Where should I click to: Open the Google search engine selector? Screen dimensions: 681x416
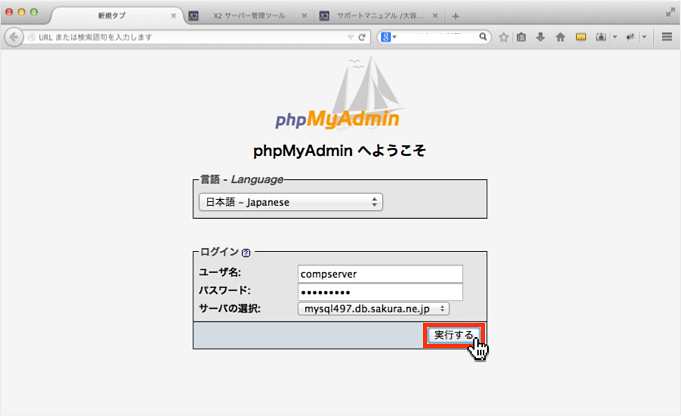coord(388,37)
